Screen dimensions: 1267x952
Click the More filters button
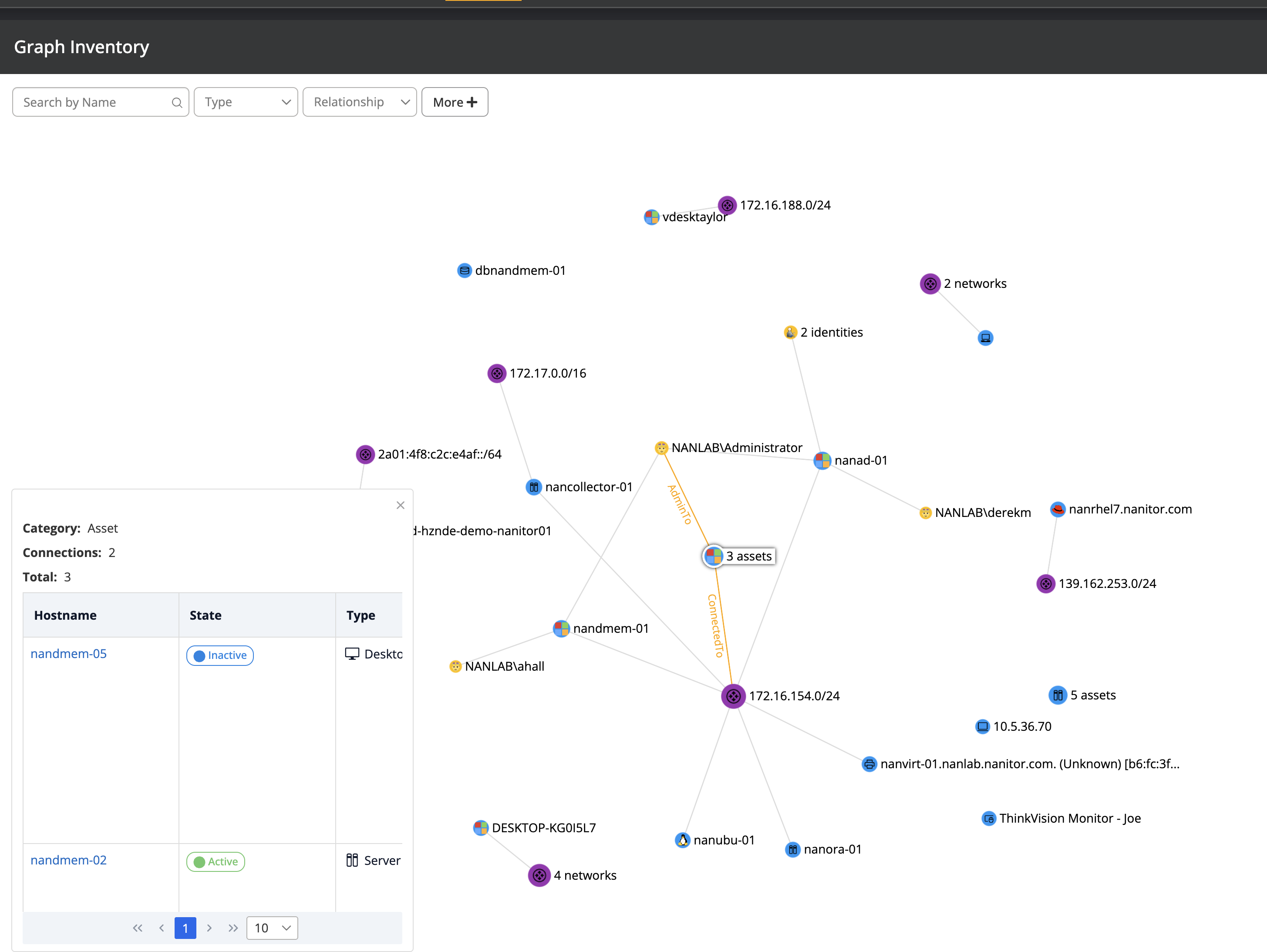[x=454, y=102]
